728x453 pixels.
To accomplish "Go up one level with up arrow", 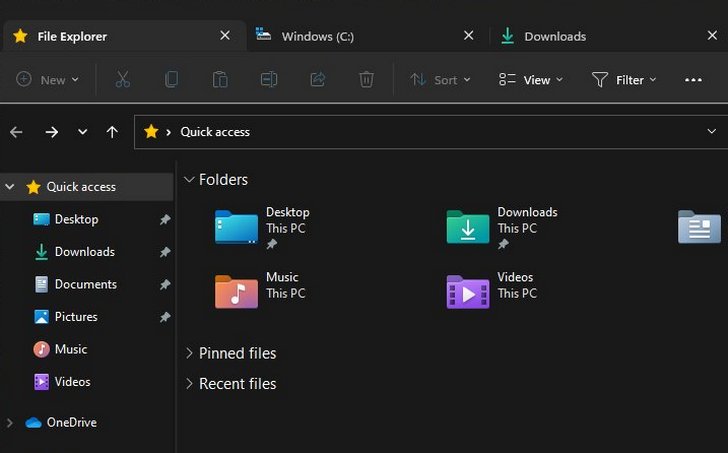I will coord(112,132).
